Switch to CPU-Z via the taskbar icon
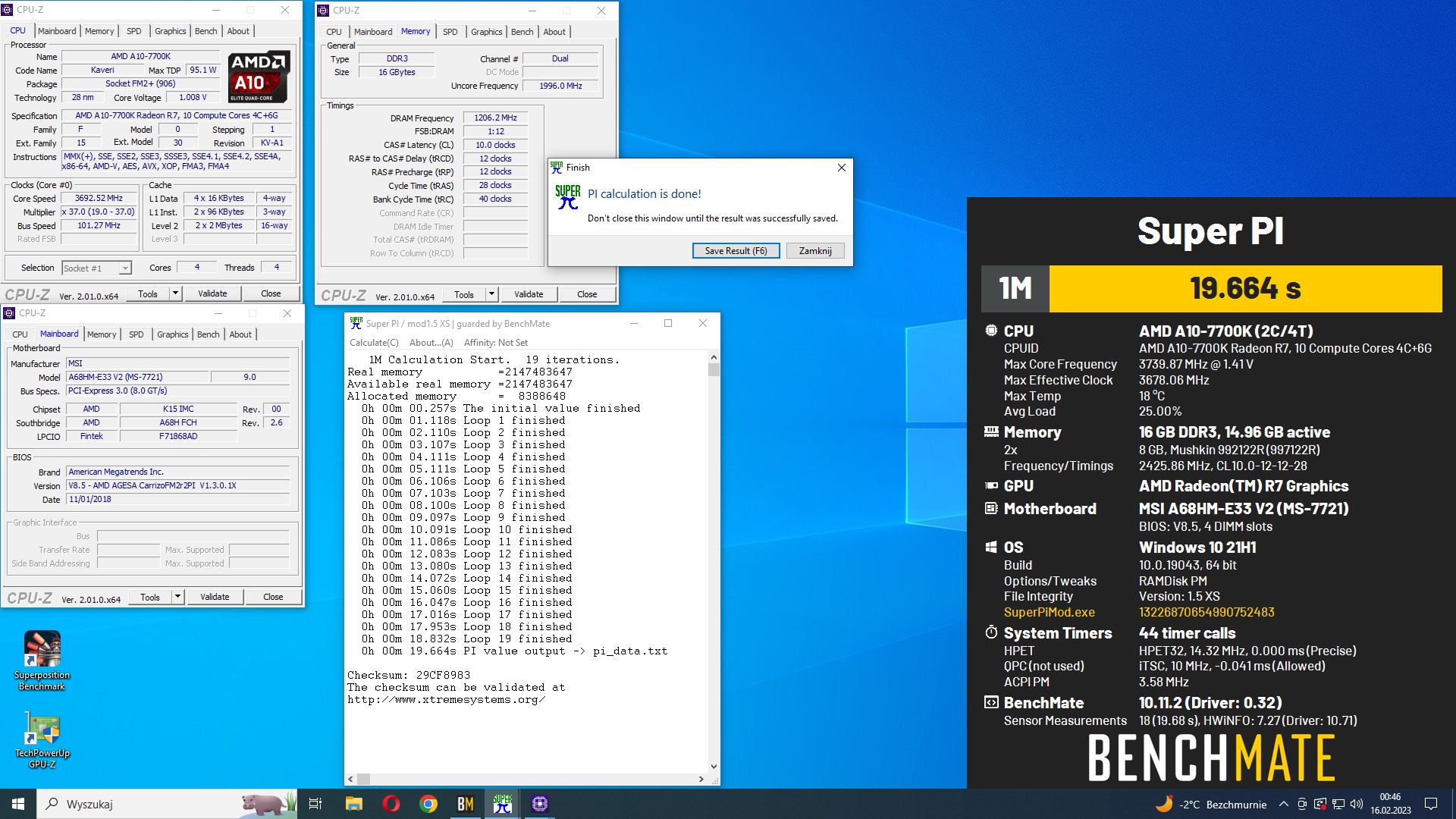Viewport: 1456px width, 819px height. point(540,804)
